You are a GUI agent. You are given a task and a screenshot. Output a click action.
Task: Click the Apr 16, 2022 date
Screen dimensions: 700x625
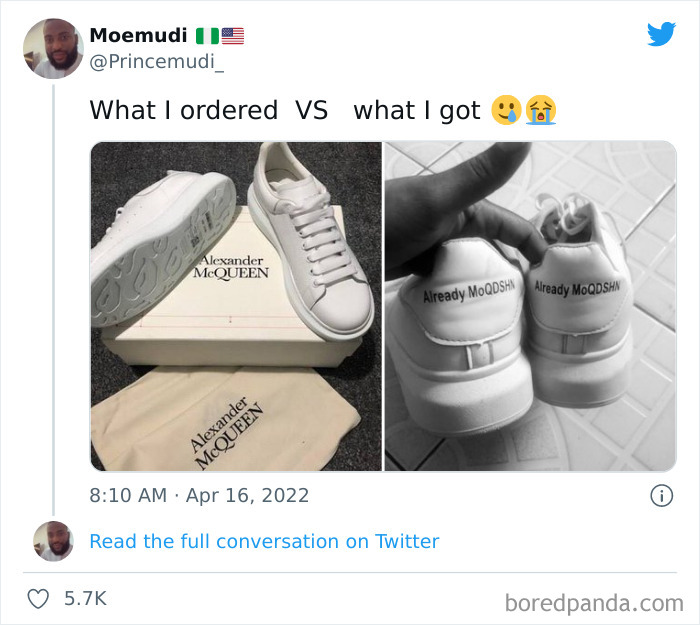coord(247,496)
